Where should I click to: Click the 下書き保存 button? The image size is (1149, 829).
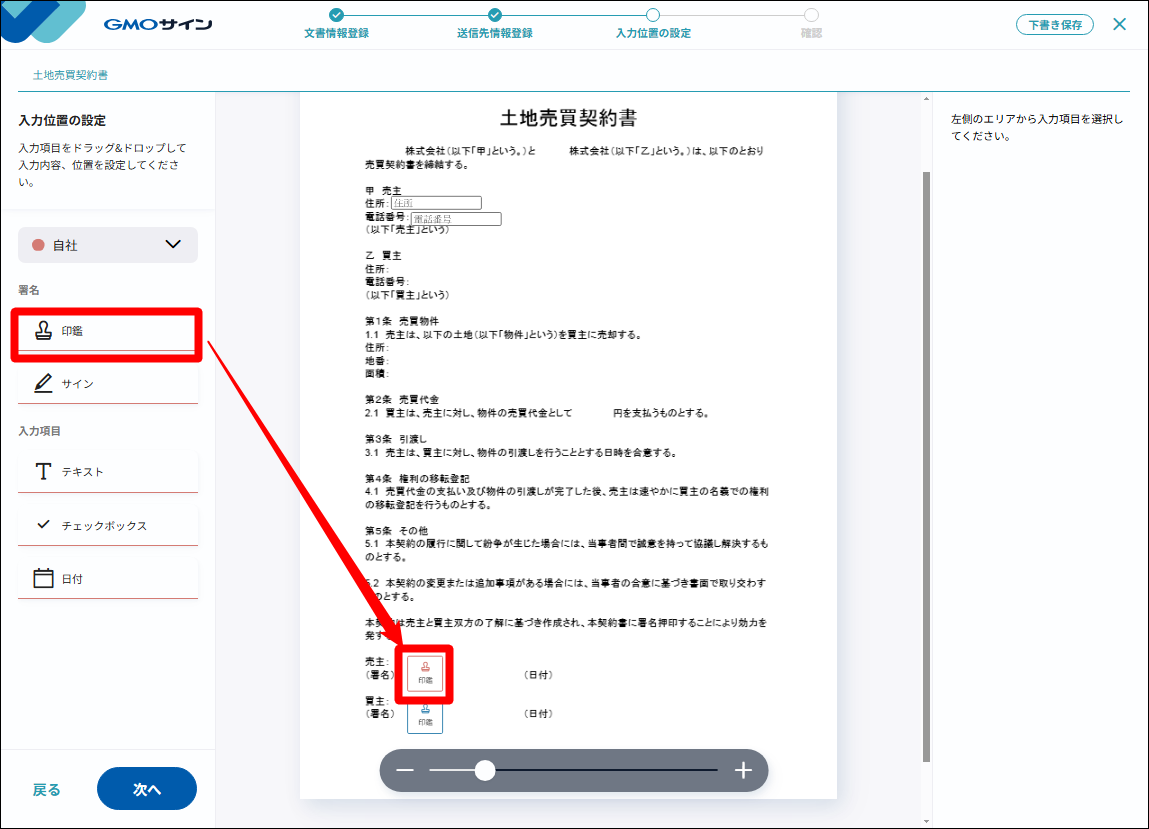(1054, 25)
